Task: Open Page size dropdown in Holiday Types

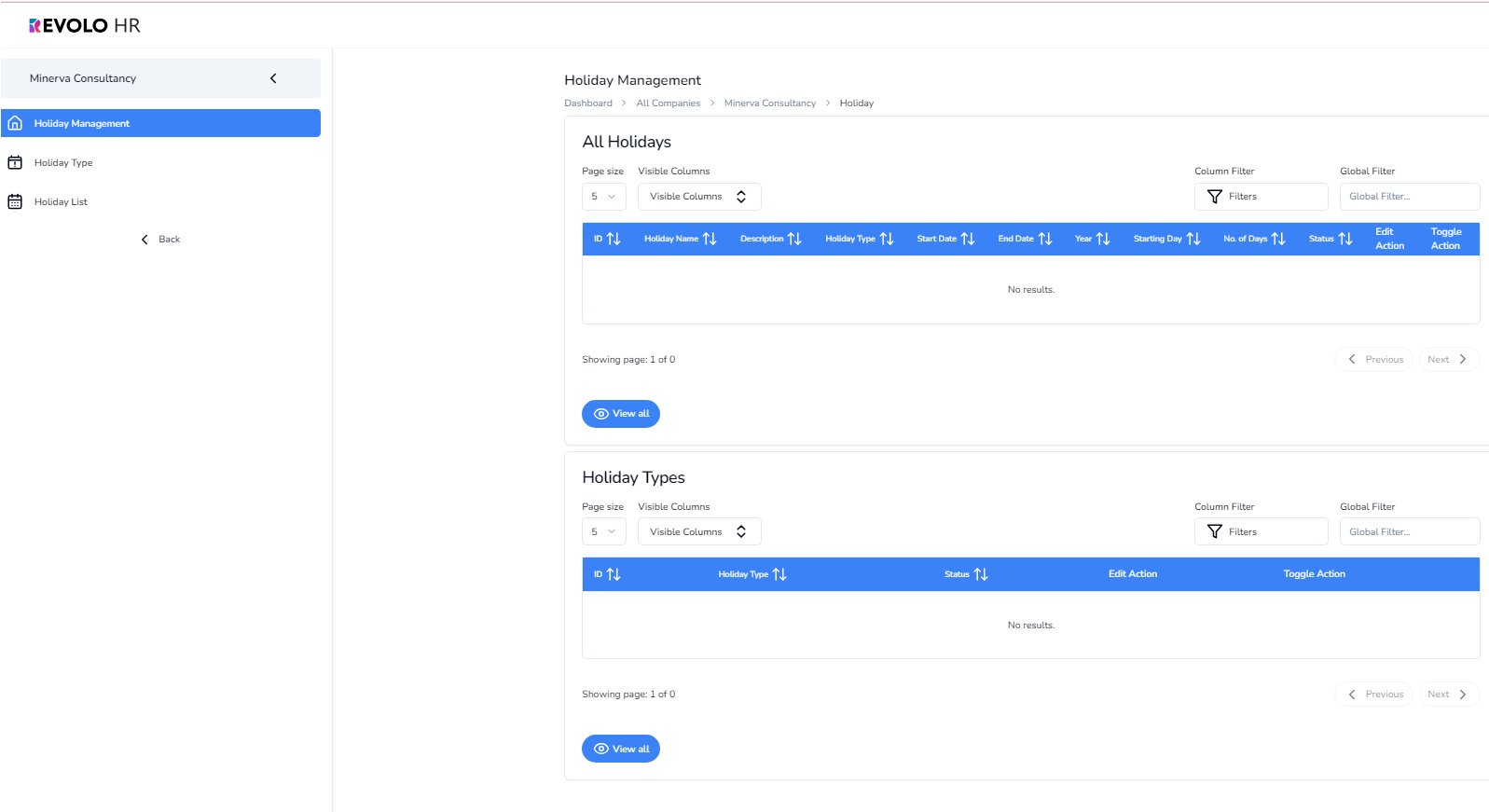Action: pos(604,531)
